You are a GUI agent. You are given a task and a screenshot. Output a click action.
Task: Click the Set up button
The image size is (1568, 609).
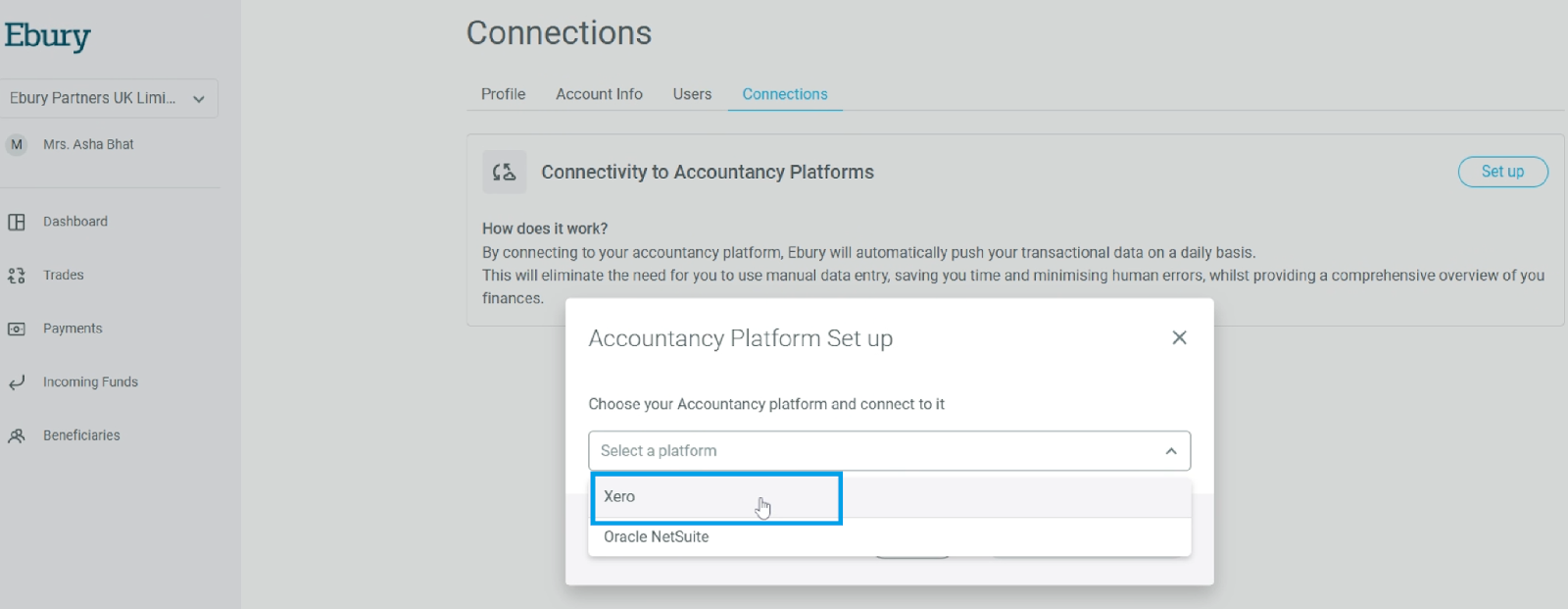(x=1502, y=172)
